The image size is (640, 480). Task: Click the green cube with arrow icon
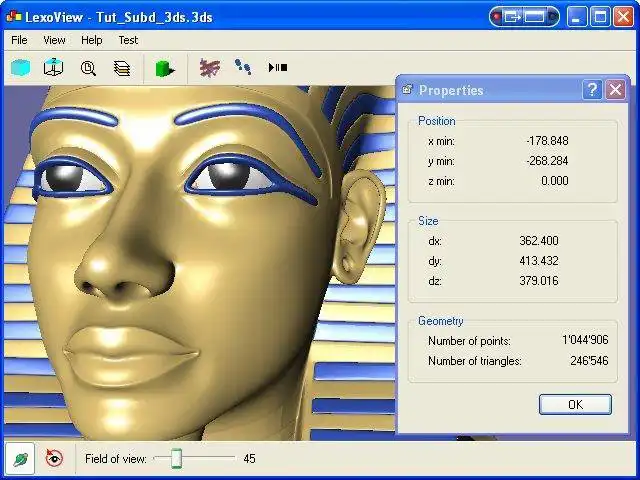[165, 68]
